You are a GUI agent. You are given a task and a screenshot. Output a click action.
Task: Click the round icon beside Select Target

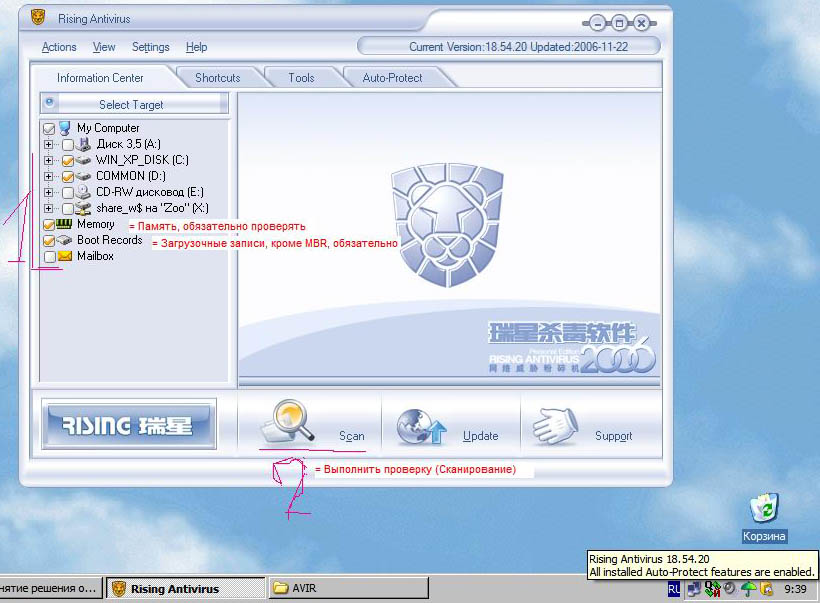pos(50,103)
